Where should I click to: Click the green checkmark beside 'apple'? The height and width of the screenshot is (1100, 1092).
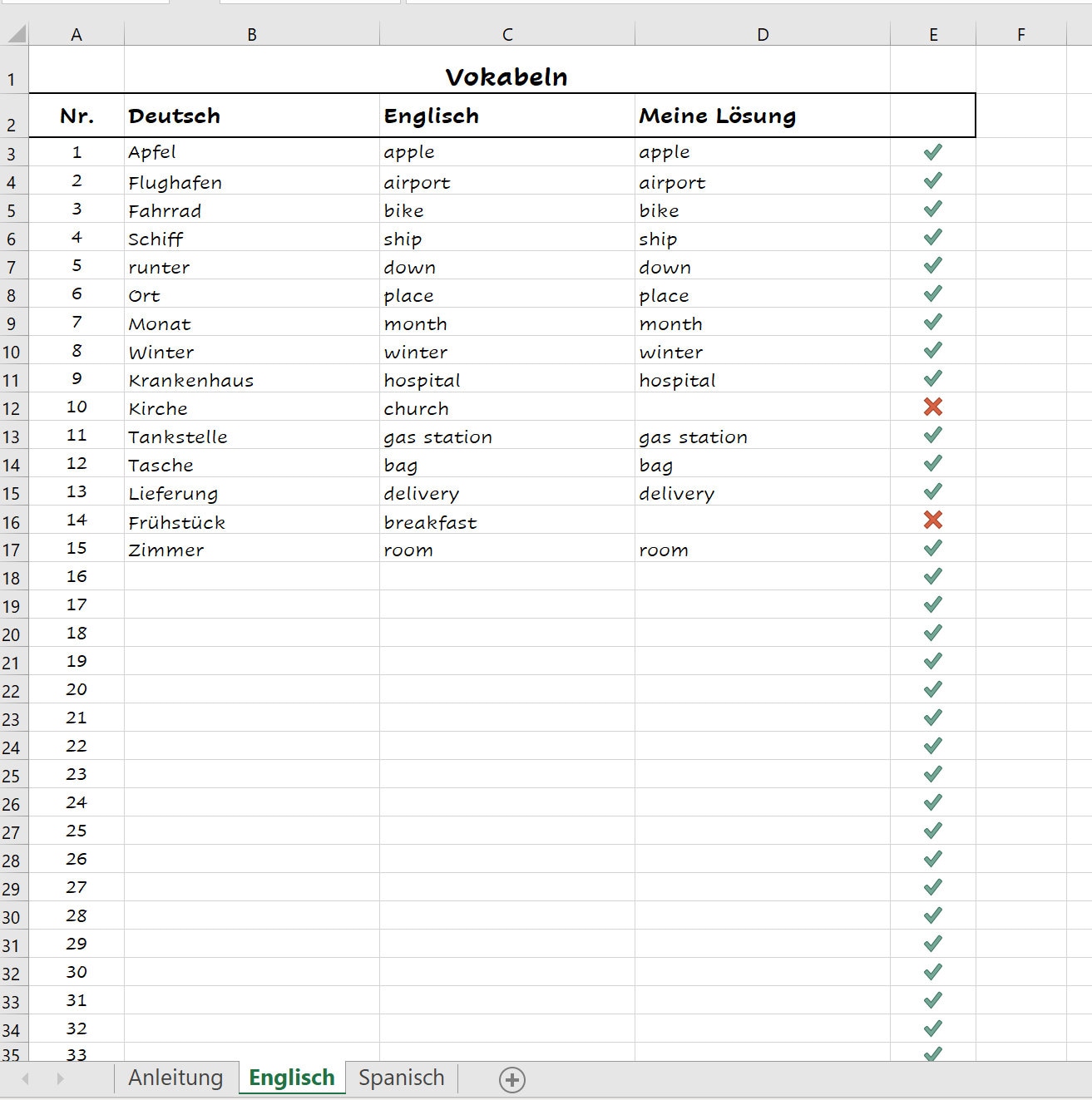point(932,151)
